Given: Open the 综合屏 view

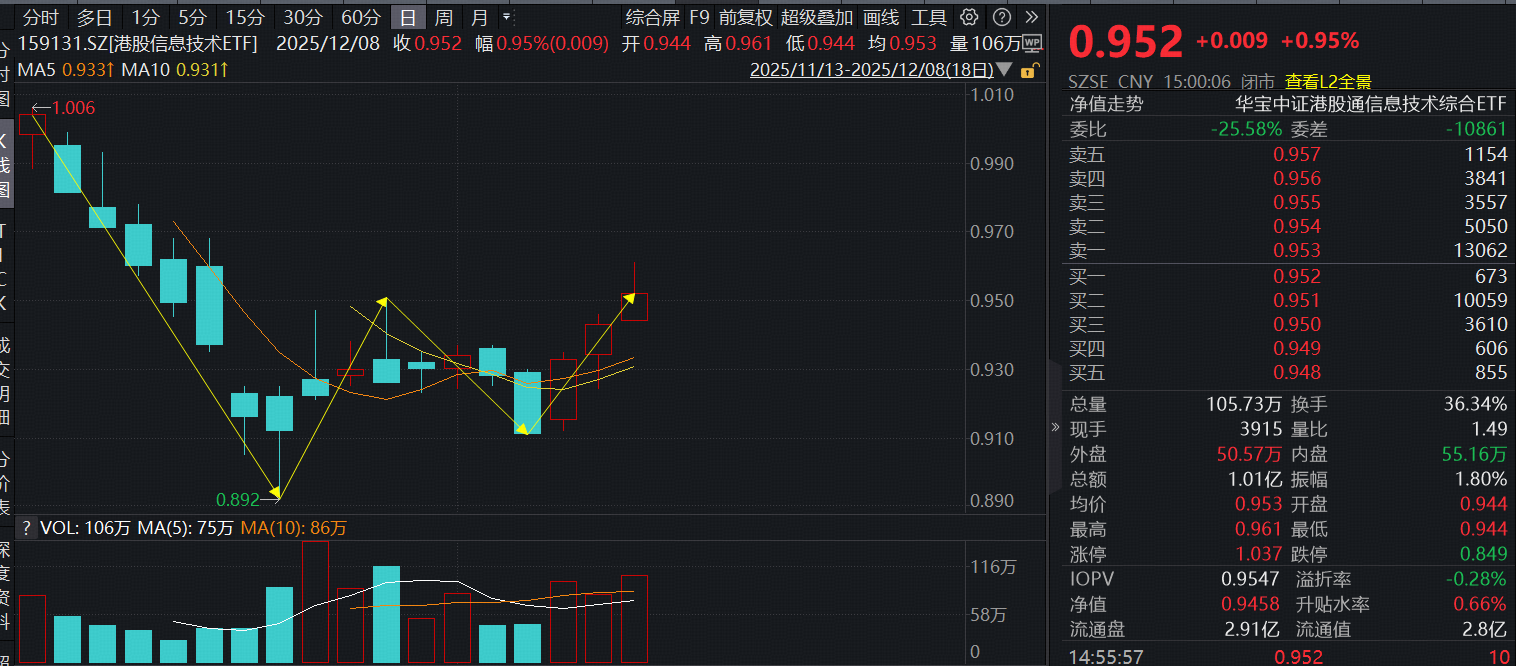Looking at the screenshot, I should point(652,17).
